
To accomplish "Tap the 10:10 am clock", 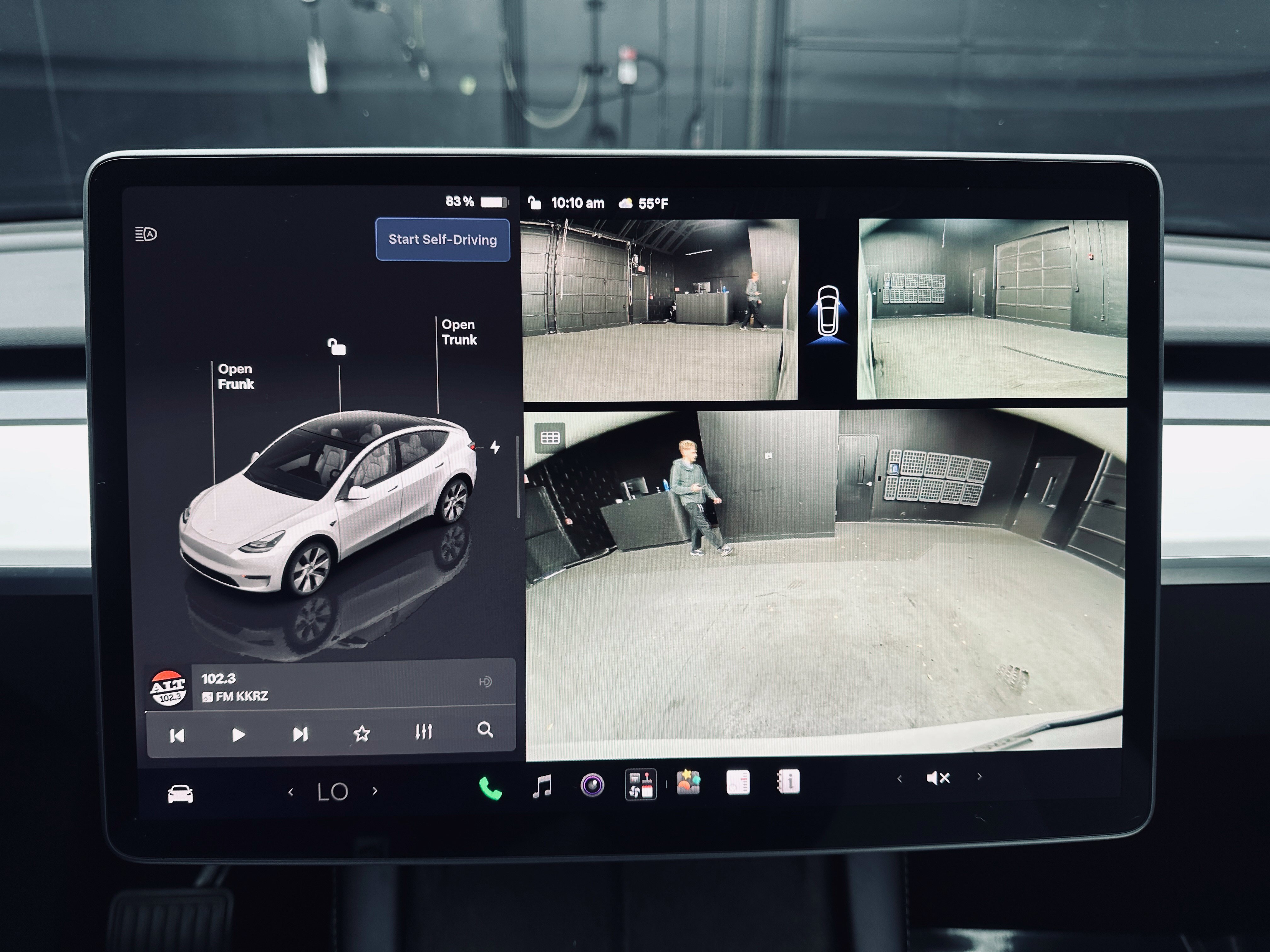I will click(578, 203).
